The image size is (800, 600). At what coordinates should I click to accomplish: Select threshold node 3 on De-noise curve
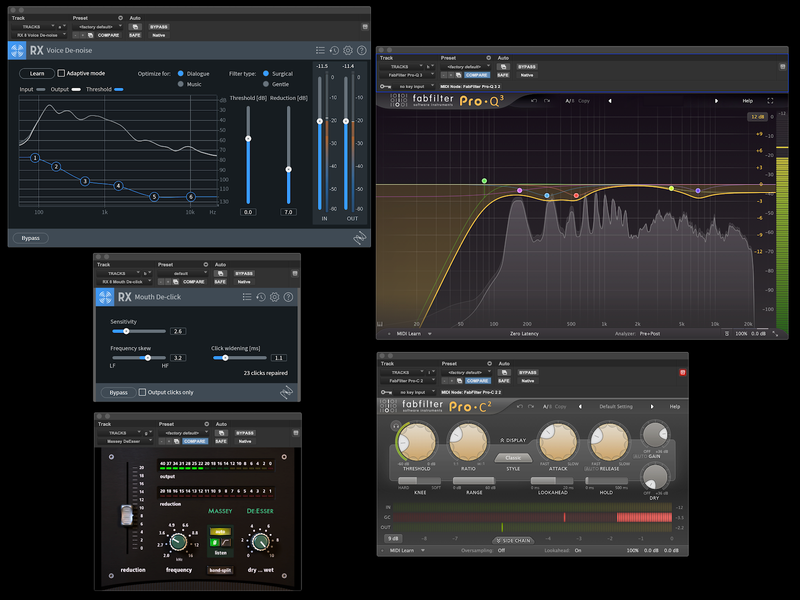(85, 181)
